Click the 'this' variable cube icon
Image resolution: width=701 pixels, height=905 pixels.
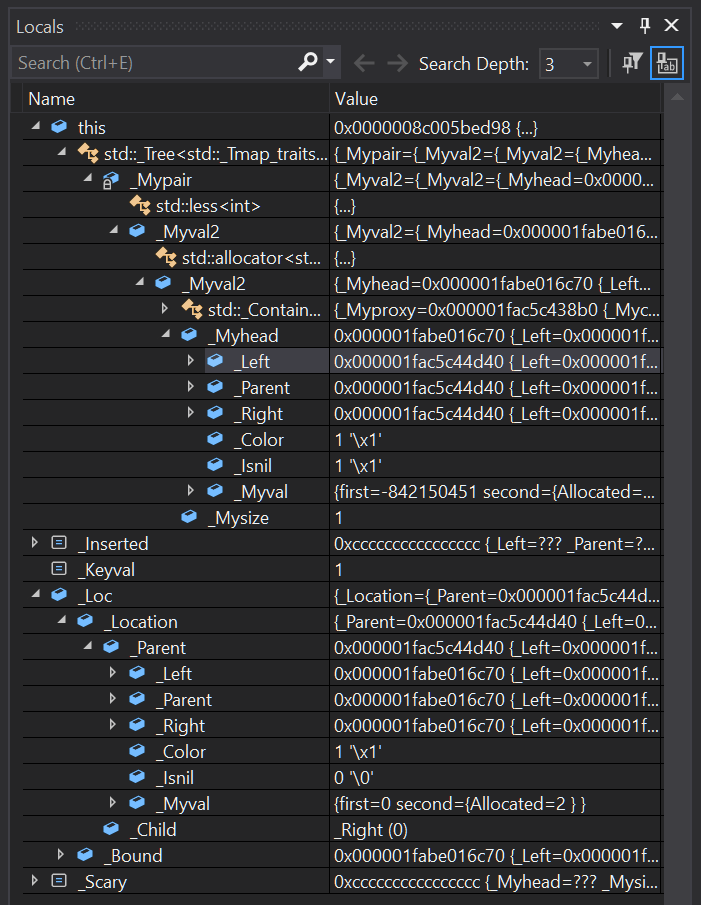pyautogui.click(x=59, y=126)
